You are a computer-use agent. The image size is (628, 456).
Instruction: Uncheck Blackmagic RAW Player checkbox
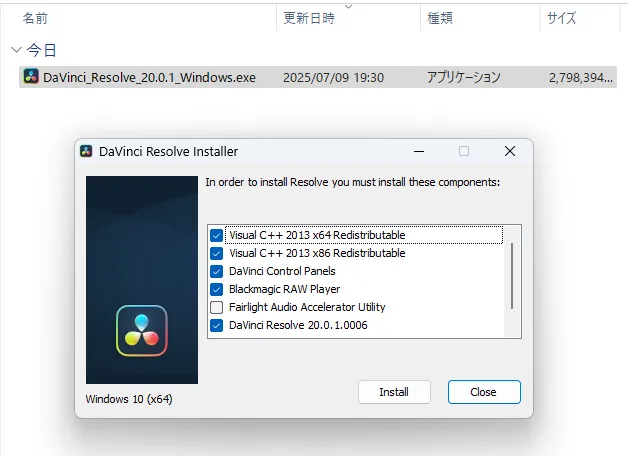click(217, 289)
